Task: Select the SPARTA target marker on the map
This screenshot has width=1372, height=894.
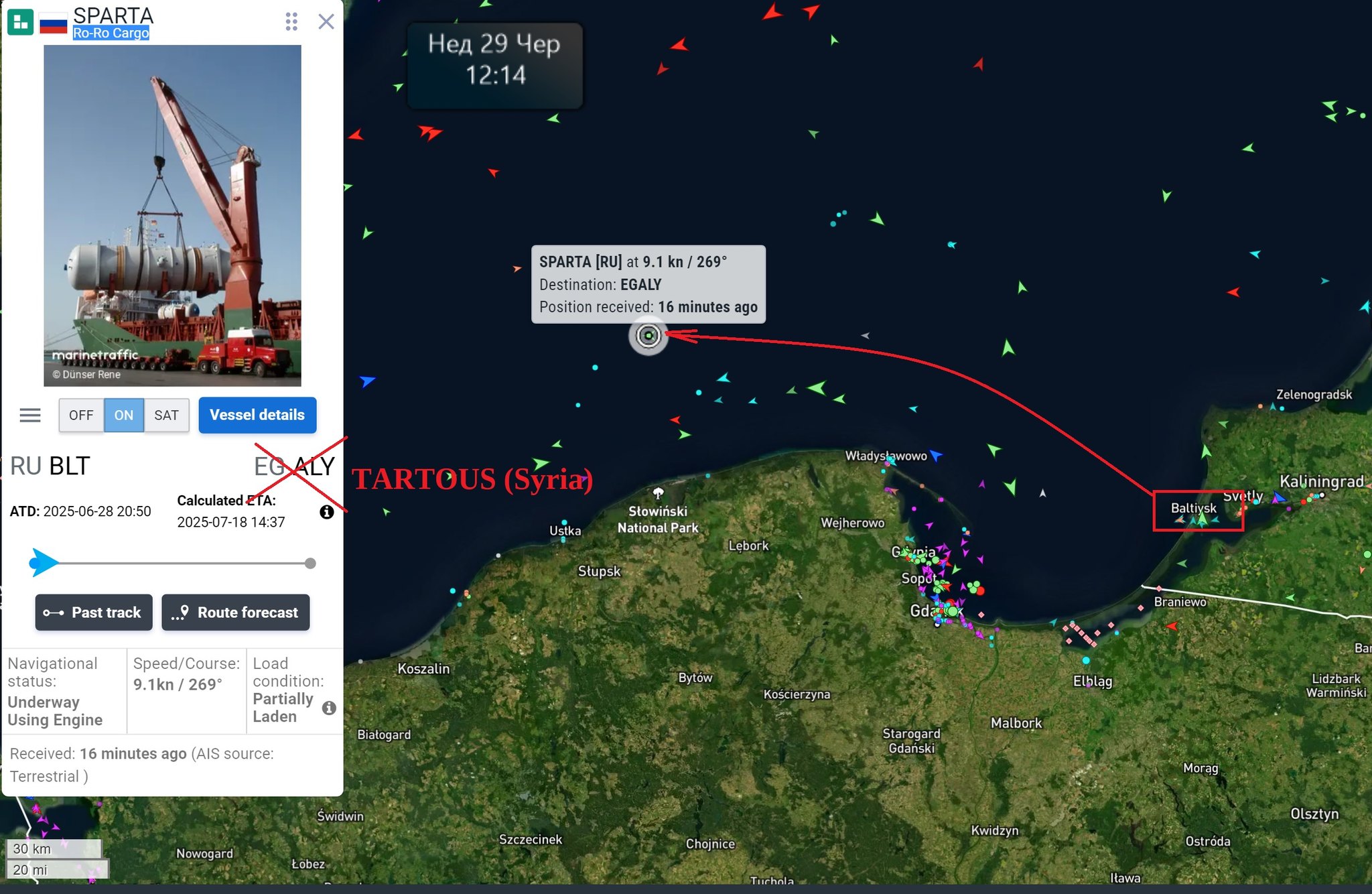Action: click(x=648, y=335)
